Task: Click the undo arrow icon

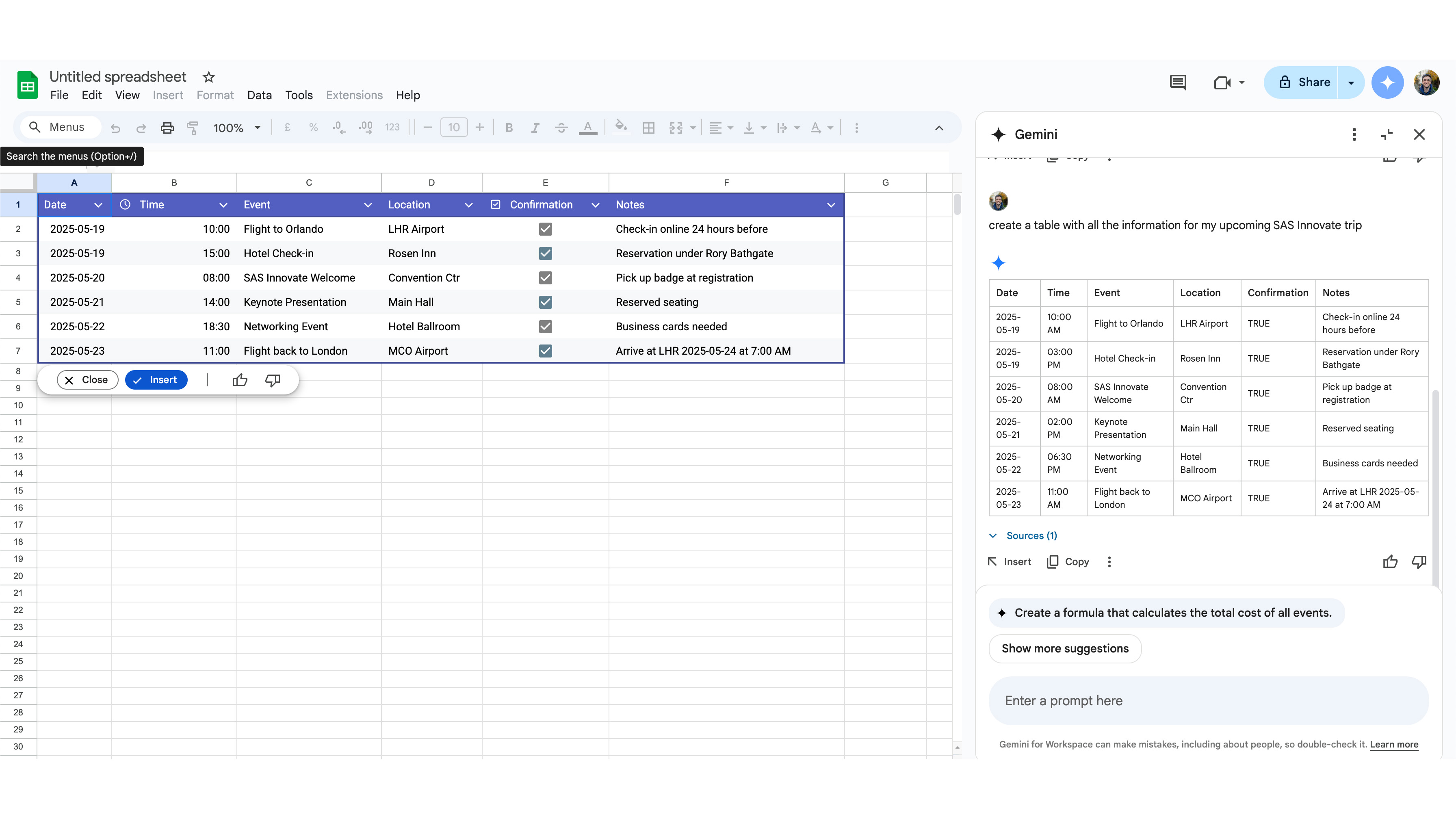Action: pos(115,128)
